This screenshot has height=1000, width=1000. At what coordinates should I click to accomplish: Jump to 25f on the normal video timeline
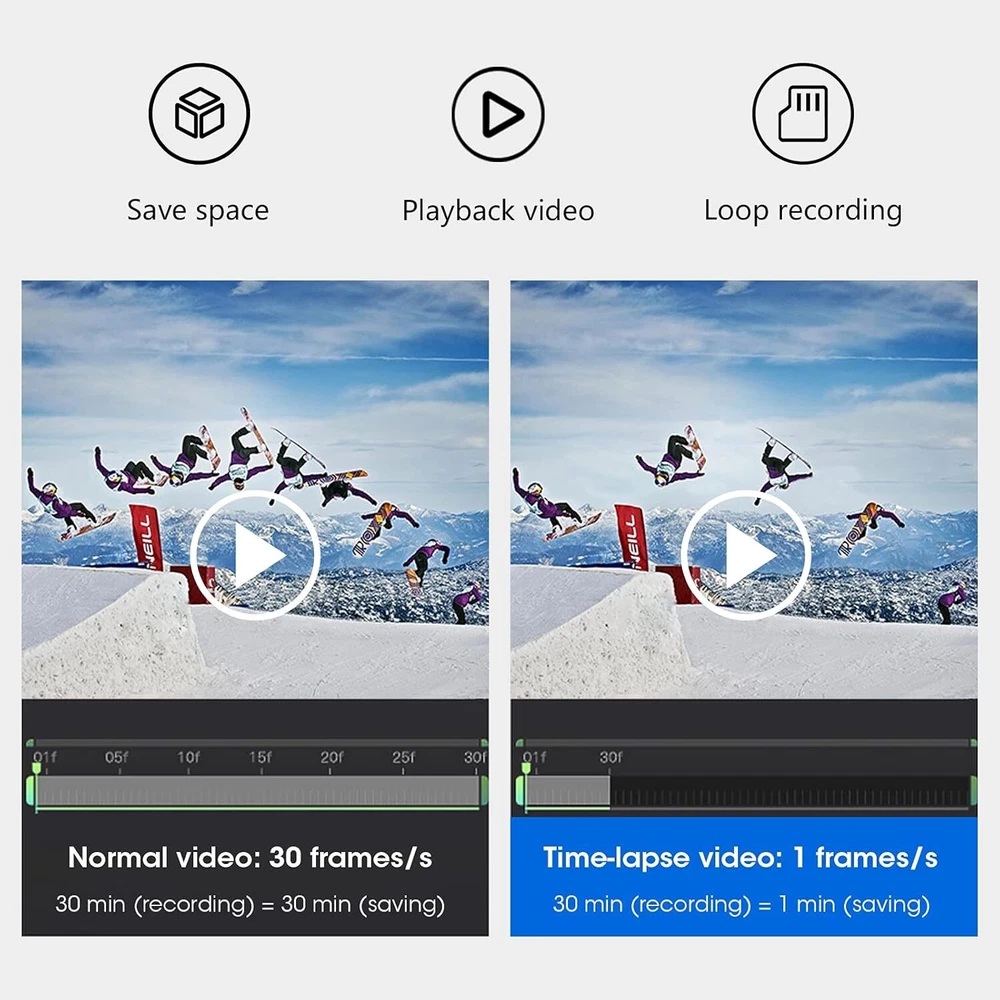click(403, 758)
